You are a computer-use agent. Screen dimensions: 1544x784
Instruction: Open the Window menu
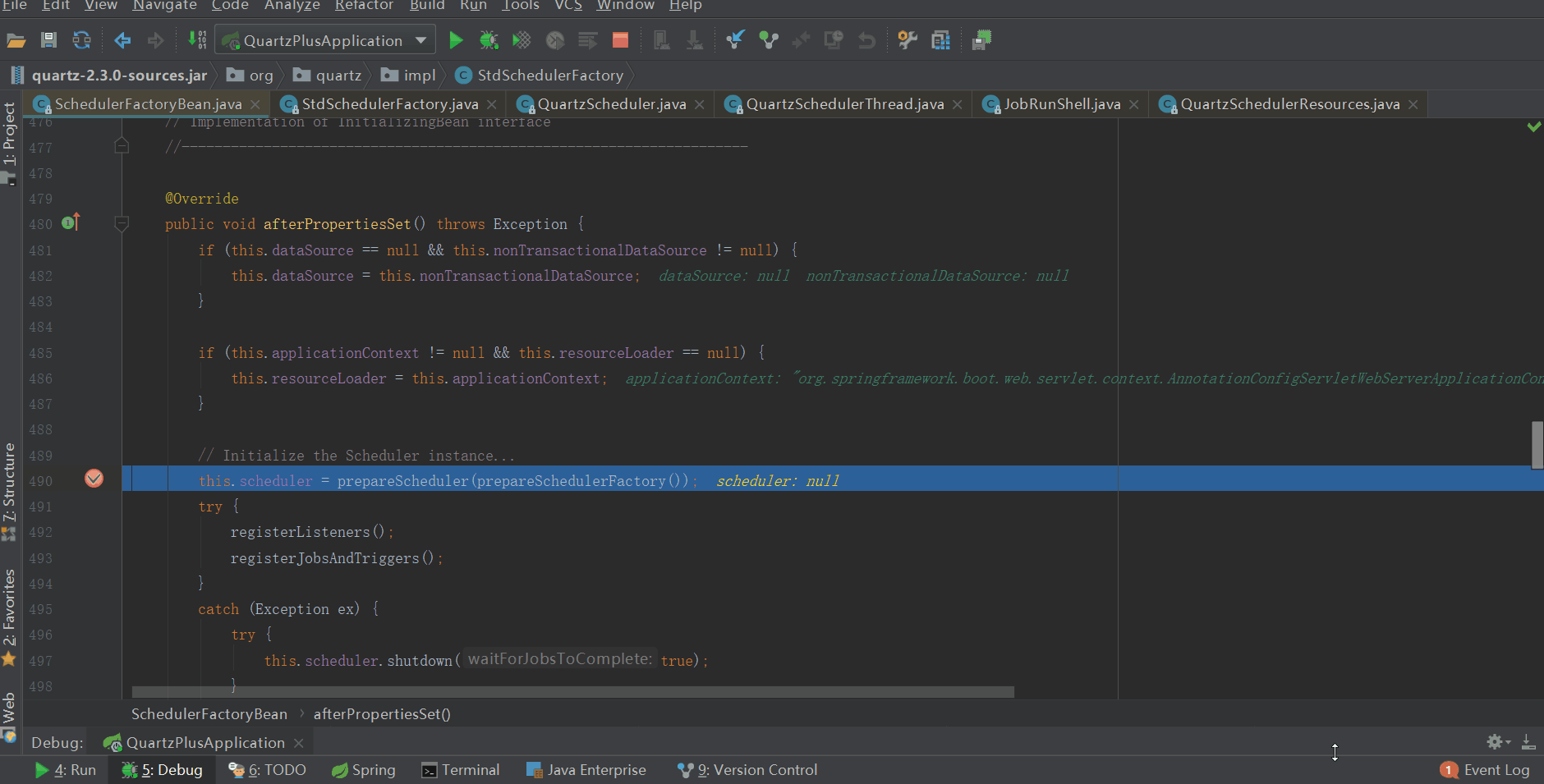pyautogui.click(x=625, y=6)
